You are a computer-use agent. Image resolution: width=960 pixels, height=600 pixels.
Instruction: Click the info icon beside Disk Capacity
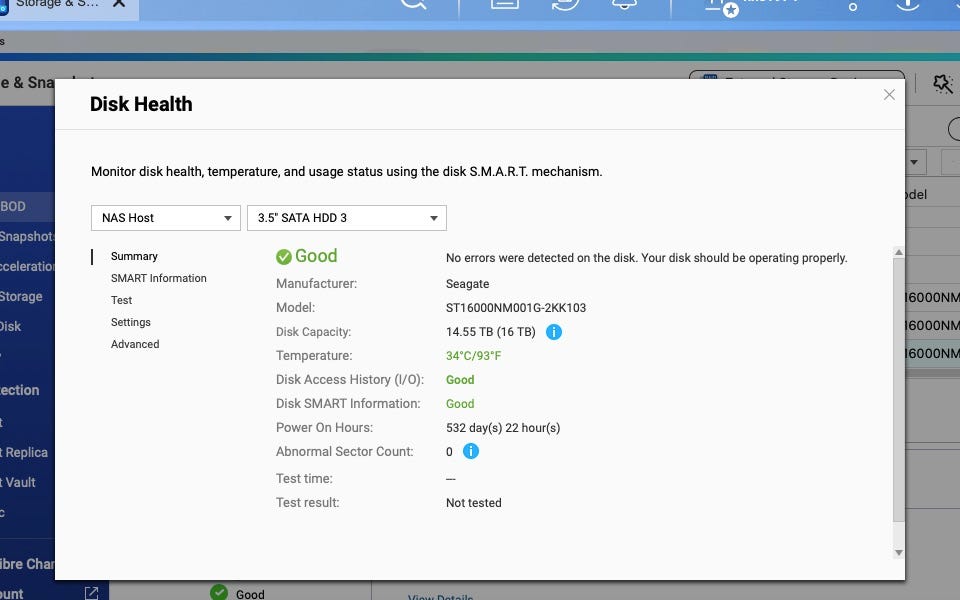(x=554, y=332)
